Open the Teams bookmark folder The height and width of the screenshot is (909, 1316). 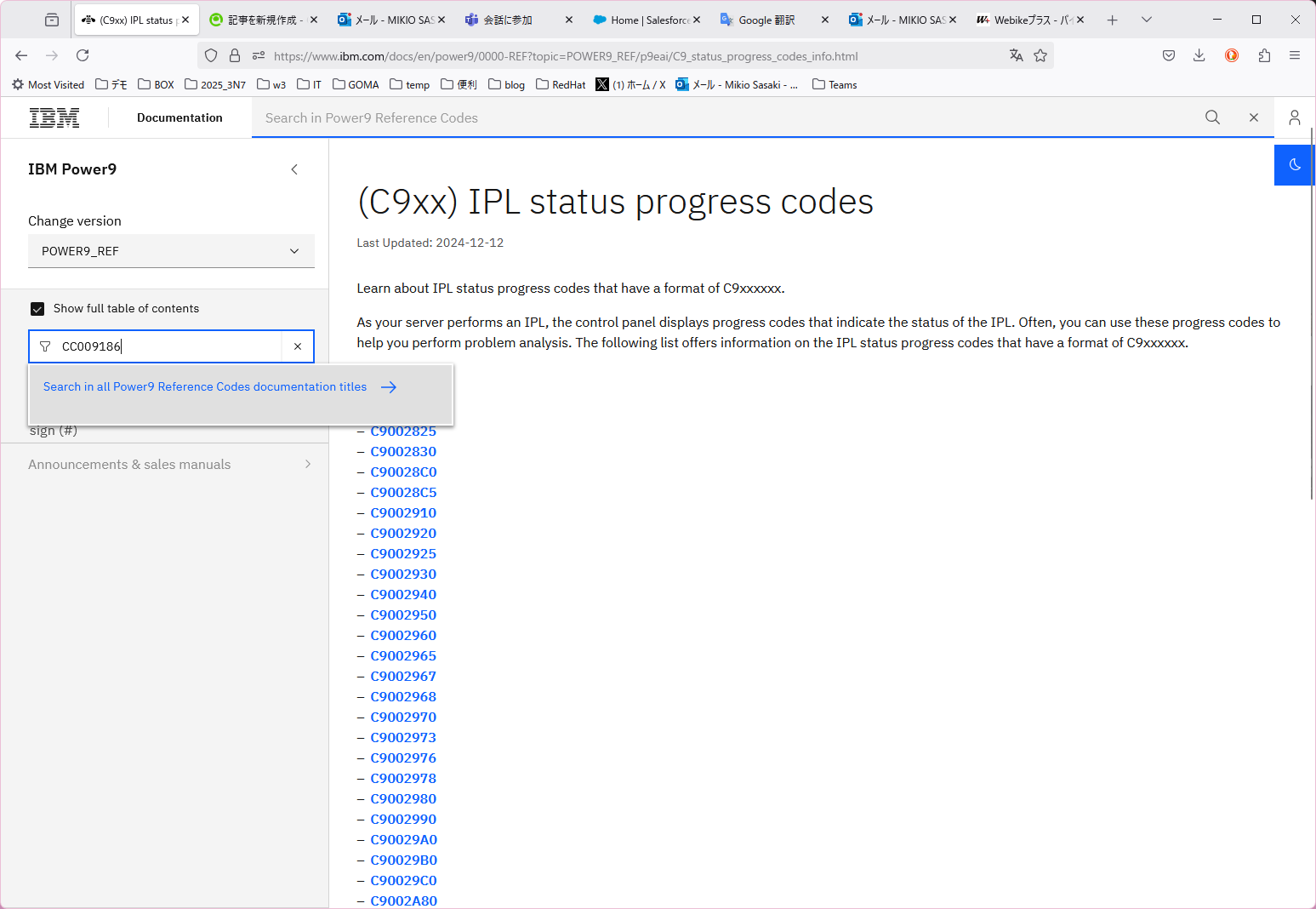click(x=835, y=84)
